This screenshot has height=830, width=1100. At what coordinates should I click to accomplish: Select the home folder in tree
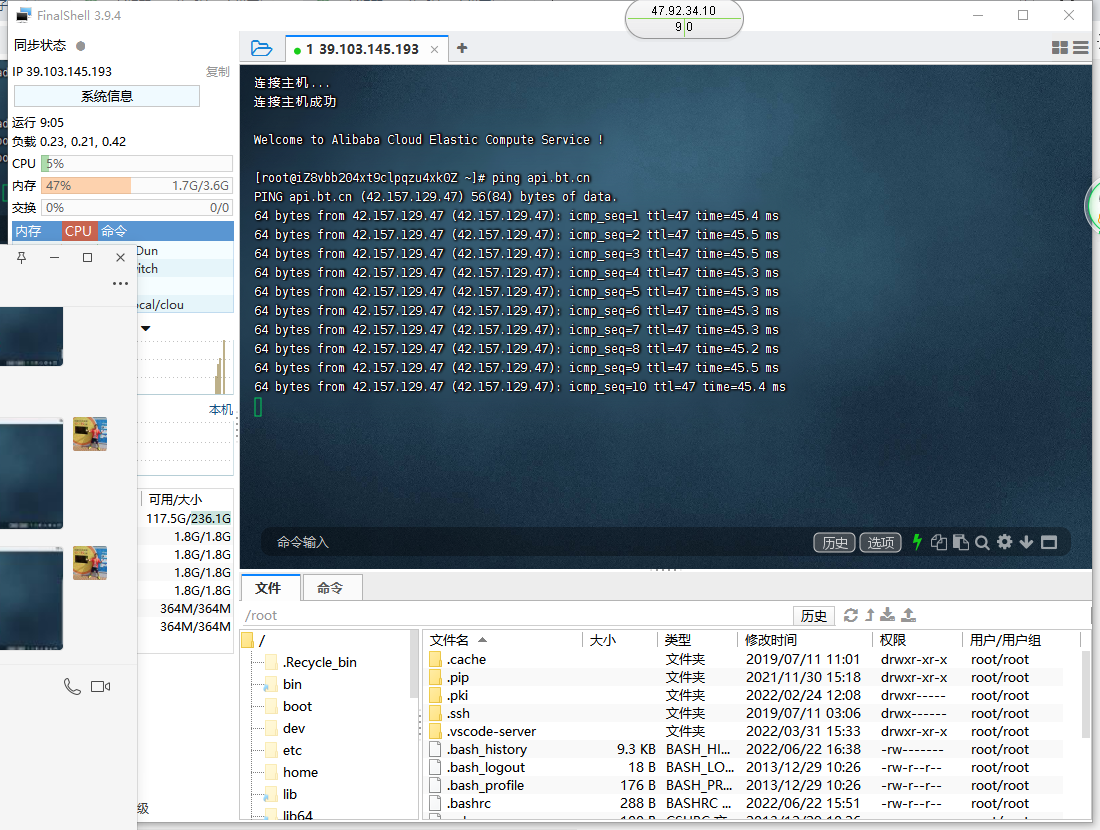pyautogui.click(x=292, y=772)
